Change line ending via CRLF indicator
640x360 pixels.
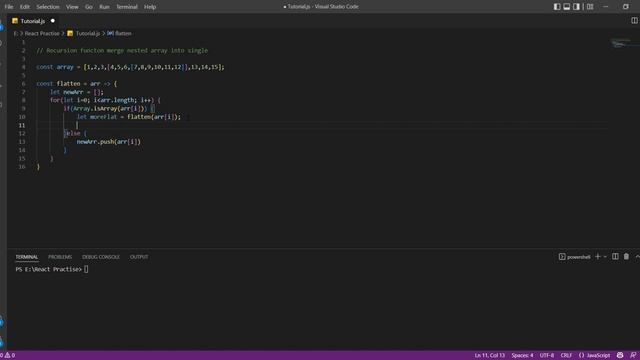[x=566, y=355]
